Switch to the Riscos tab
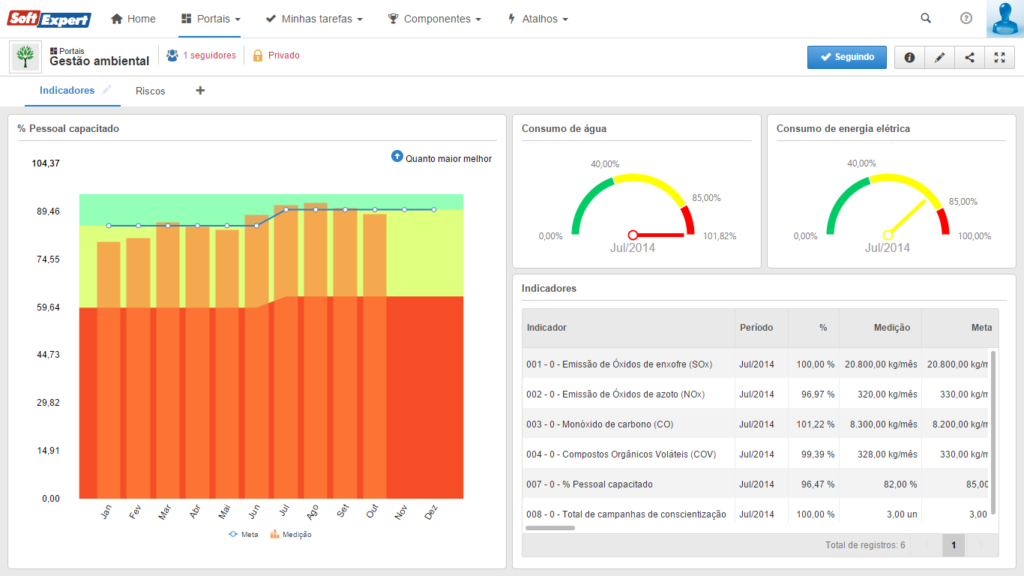Screen dimensions: 1024x576 coord(150,91)
